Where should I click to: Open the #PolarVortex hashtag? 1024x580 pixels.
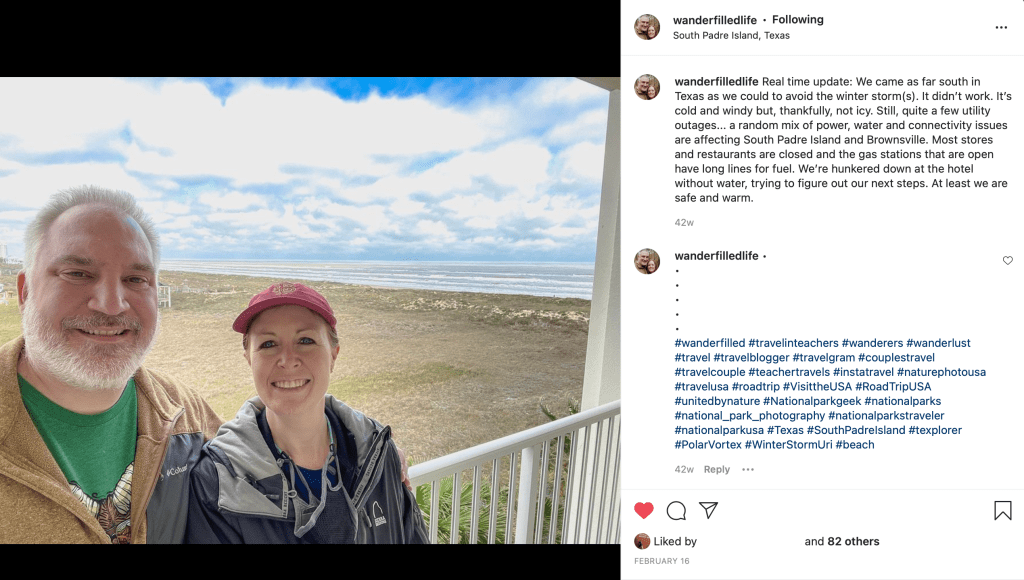coord(708,445)
